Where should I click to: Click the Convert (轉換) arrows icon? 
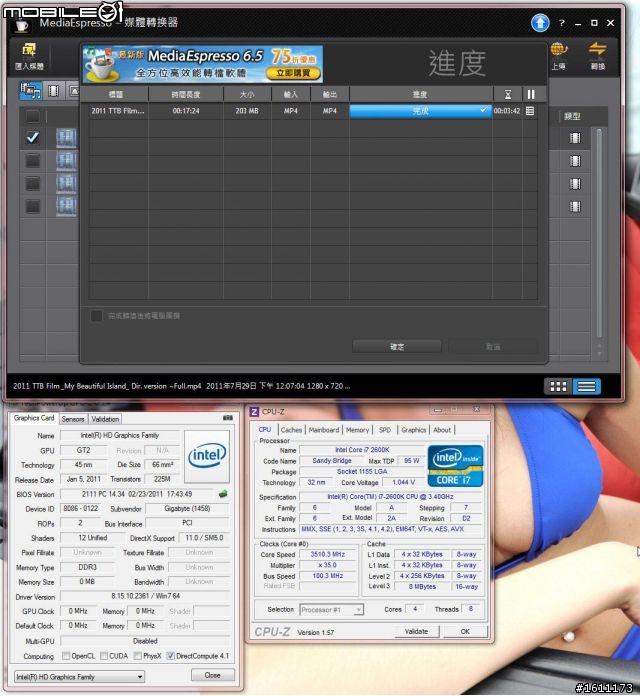[x=597, y=56]
